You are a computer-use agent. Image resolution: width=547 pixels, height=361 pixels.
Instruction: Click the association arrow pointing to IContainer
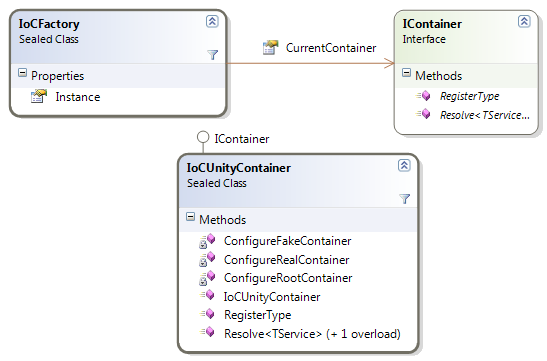(x=389, y=63)
